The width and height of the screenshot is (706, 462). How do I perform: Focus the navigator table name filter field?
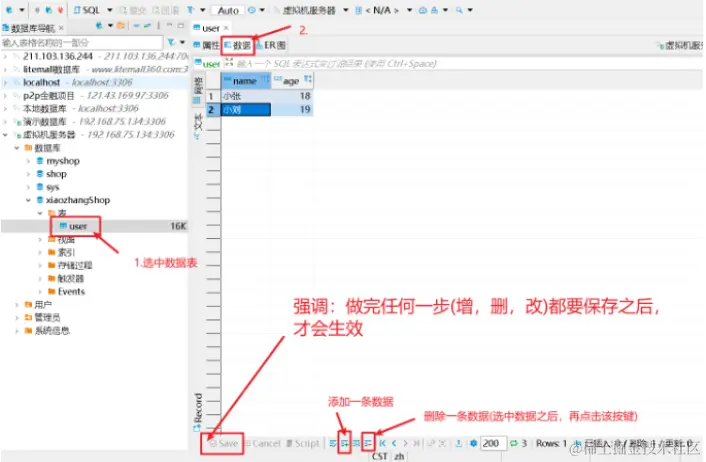(81, 42)
